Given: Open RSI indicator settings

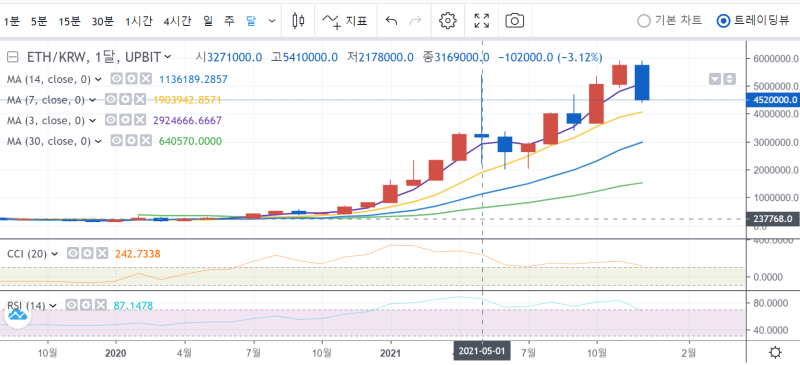Looking at the screenshot, I should point(86,305).
